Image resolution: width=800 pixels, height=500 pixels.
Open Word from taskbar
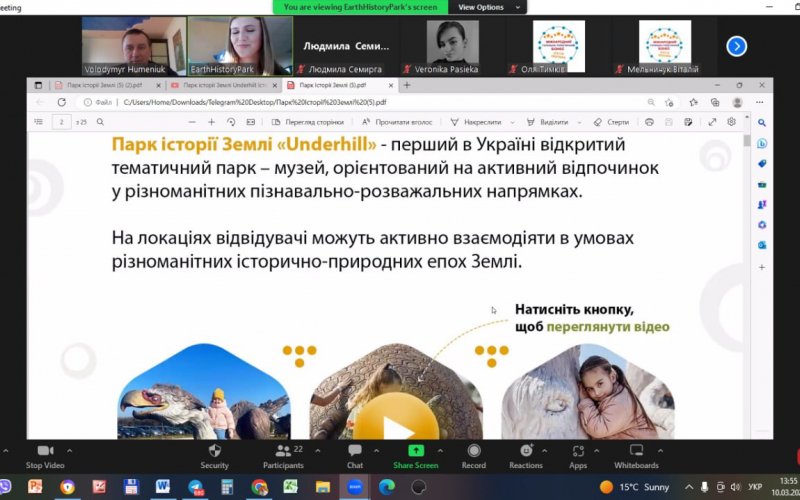(163, 487)
